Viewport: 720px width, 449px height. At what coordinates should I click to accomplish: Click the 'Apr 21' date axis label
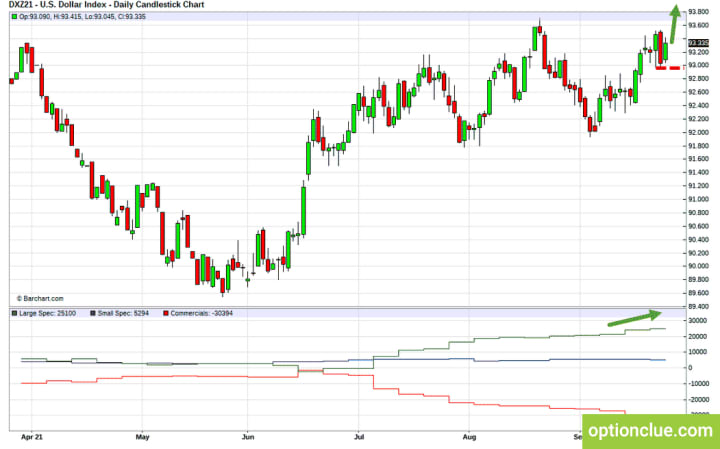tap(32, 437)
